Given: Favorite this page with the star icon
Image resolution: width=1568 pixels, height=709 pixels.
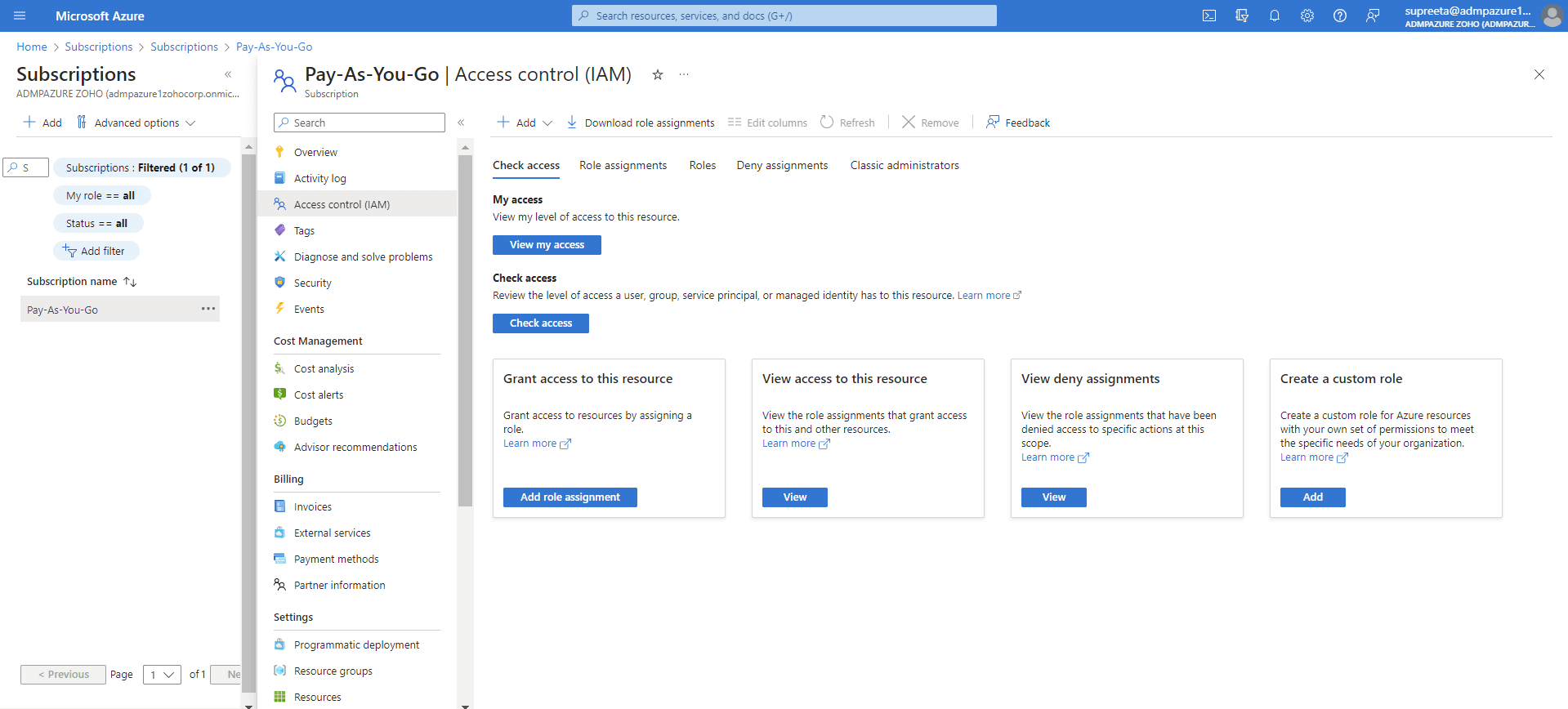Looking at the screenshot, I should click(658, 74).
